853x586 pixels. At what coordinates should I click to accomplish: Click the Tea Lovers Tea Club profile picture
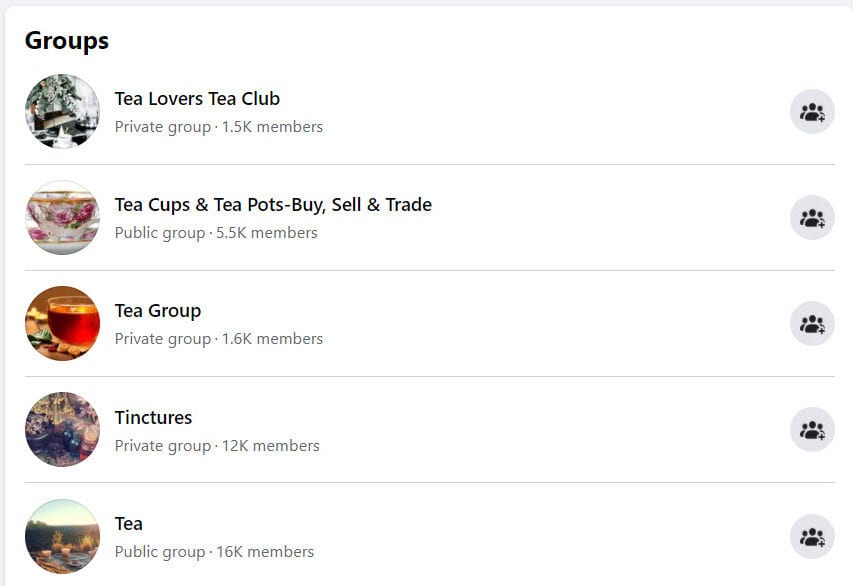pyautogui.click(x=62, y=112)
